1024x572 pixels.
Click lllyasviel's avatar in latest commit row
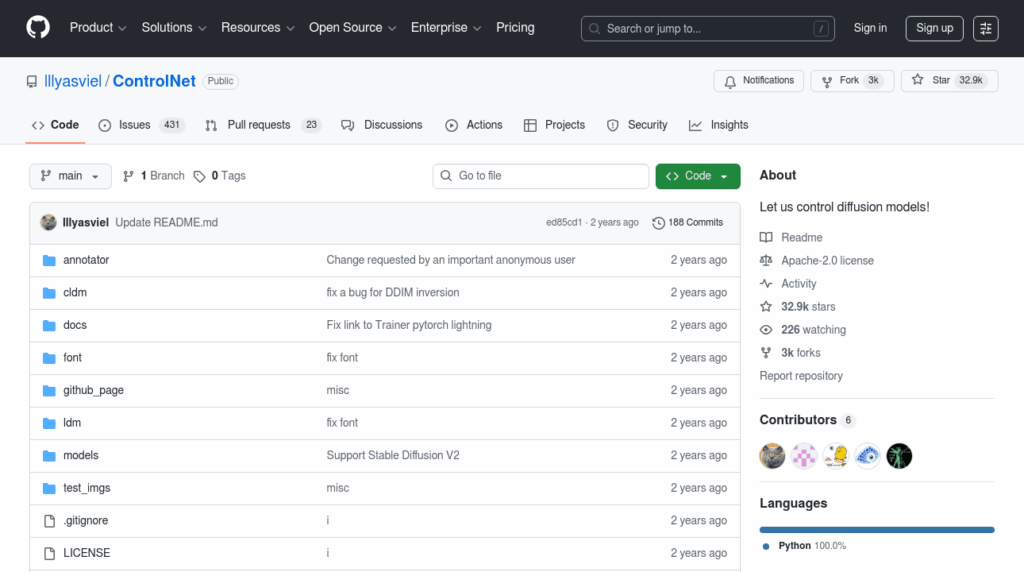48,223
